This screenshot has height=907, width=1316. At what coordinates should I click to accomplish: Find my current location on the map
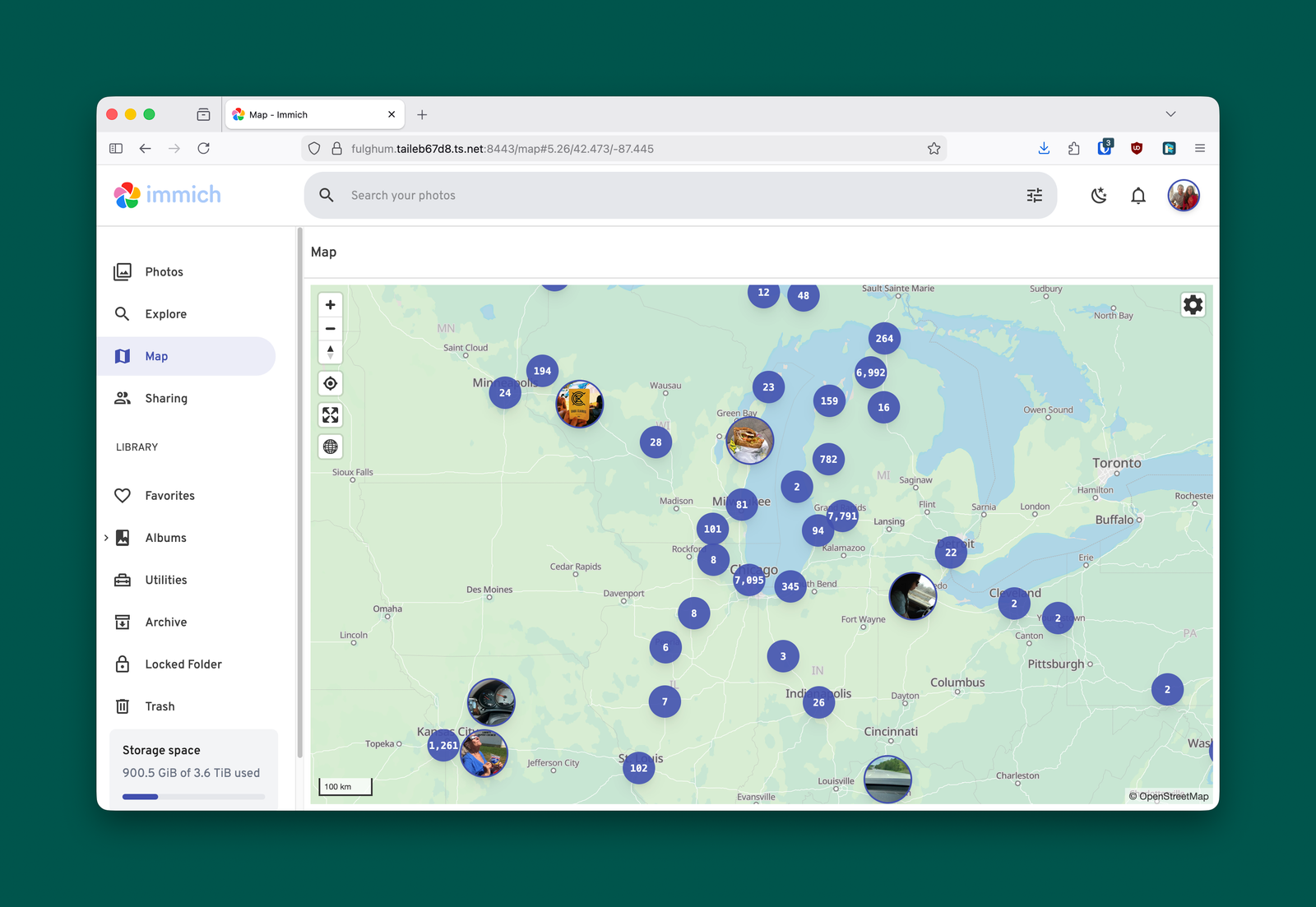330,383
